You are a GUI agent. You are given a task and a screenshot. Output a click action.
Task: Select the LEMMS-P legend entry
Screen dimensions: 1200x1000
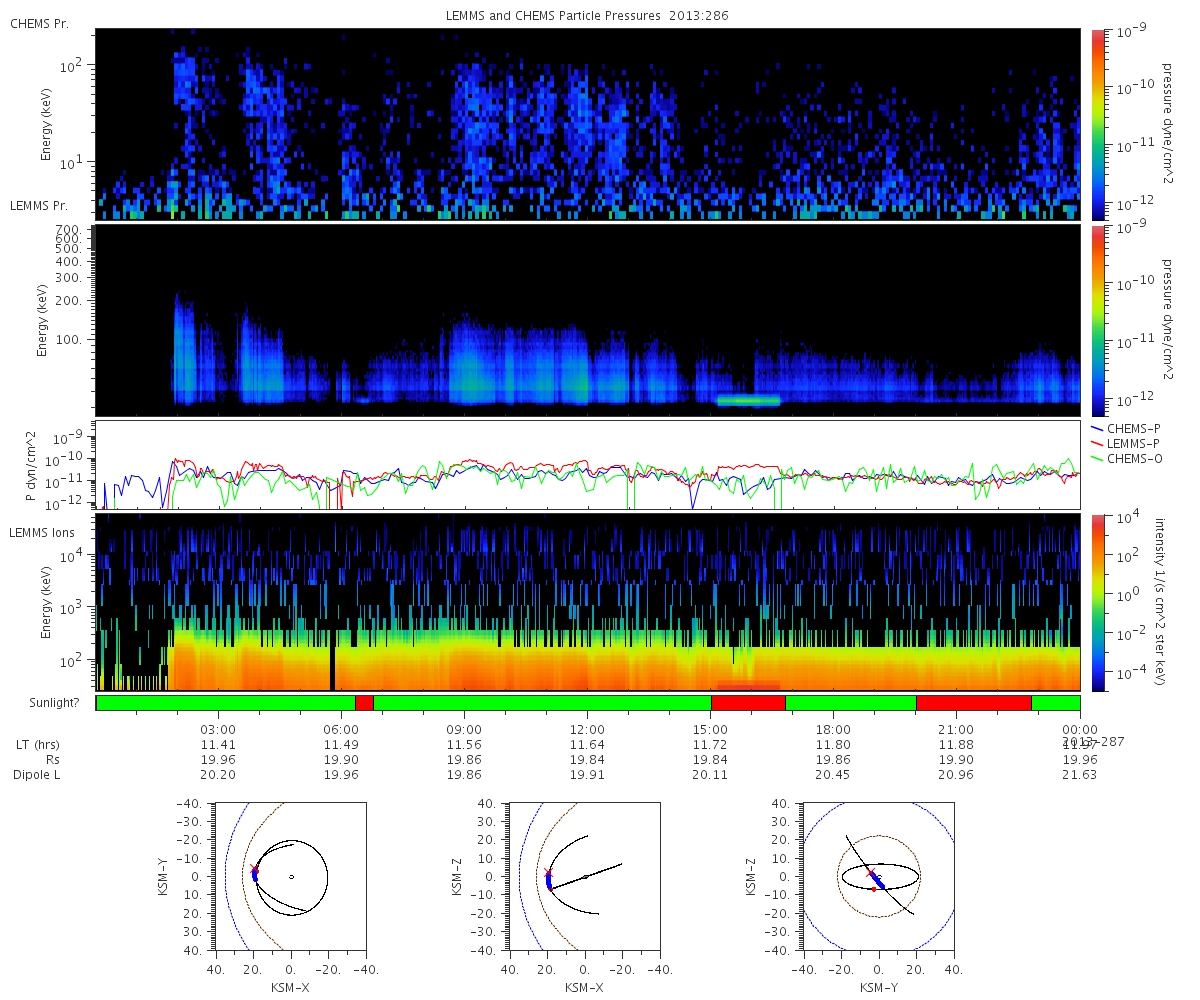(1127, 443)
